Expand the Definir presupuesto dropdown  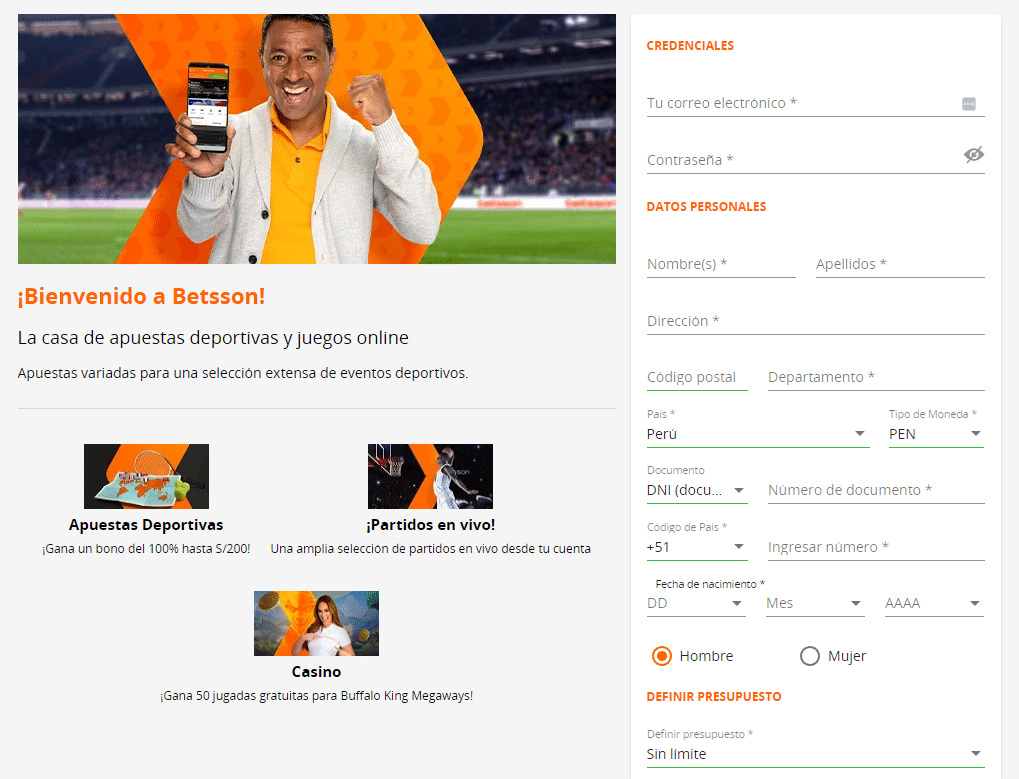[x=815, y=754]
